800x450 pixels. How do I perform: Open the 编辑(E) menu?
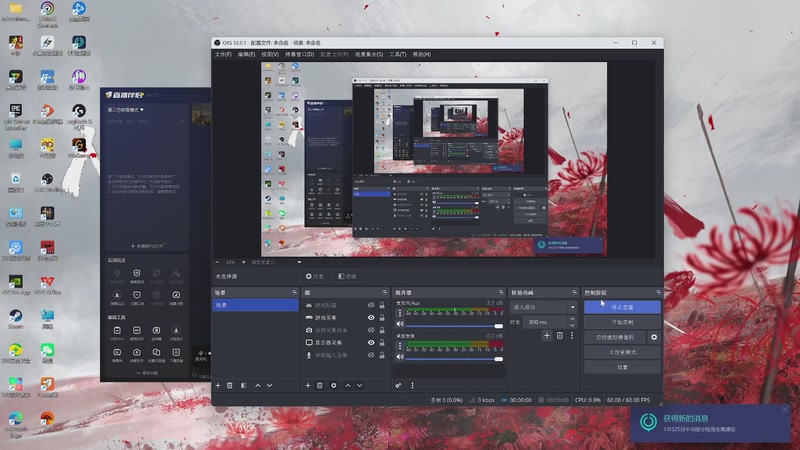(246, 54)
